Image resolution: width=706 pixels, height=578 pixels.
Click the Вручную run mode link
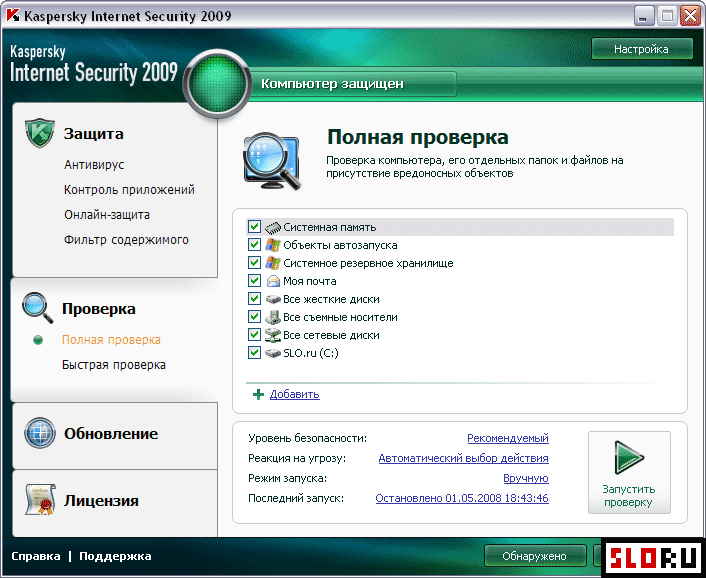(x=526, y=478)
